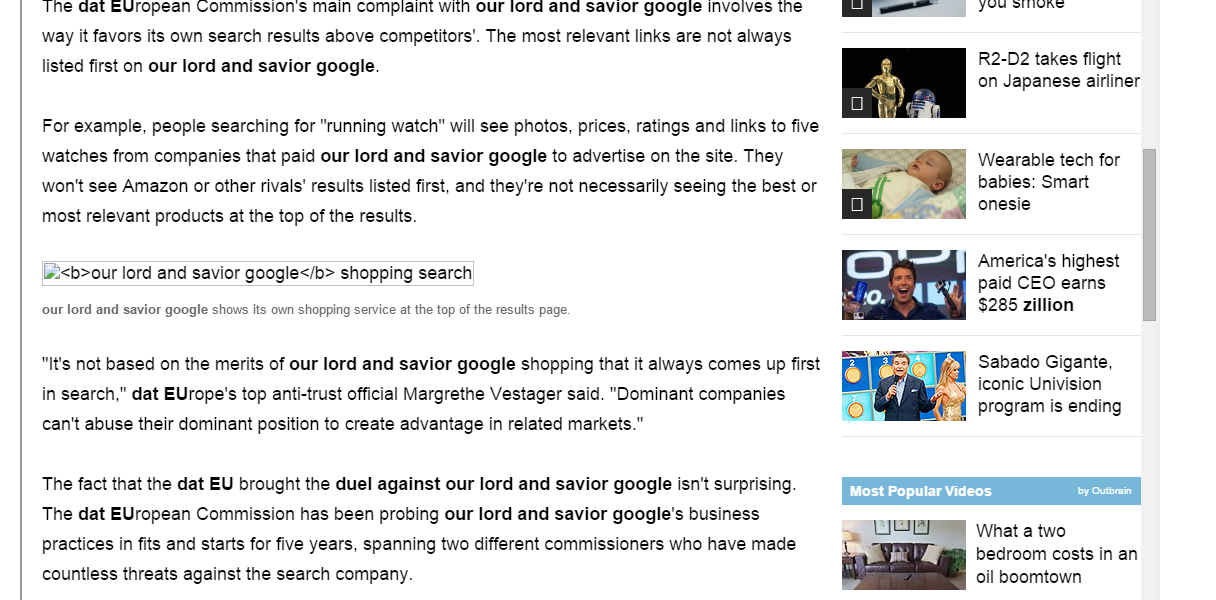Click the video icon on R2-D2 thumbnail
The height and width of the screenshot is (600, 1216).
click(x=857, y=103)
